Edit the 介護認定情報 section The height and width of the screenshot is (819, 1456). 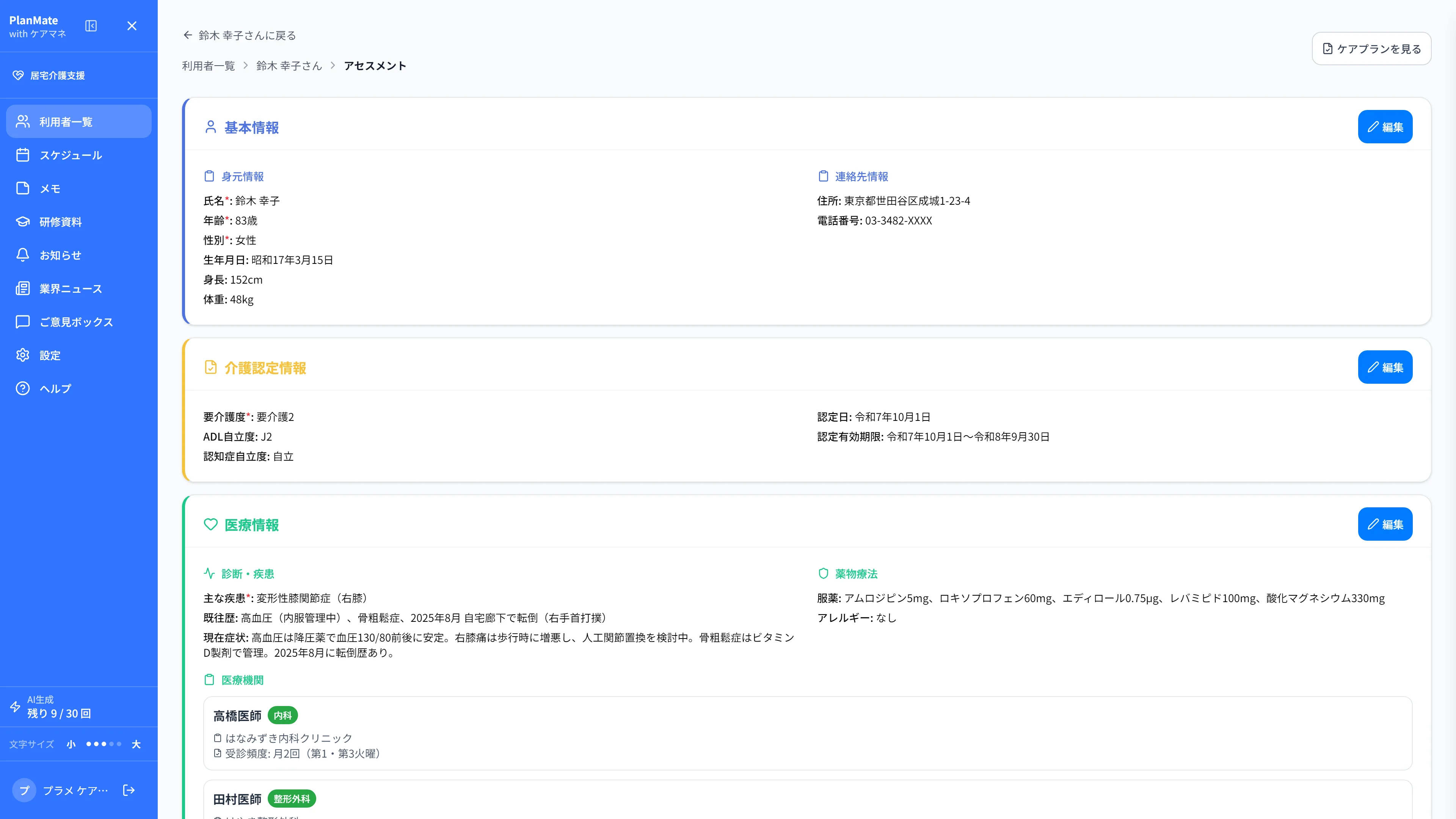pyautogui.click(x=1385, y=367)
